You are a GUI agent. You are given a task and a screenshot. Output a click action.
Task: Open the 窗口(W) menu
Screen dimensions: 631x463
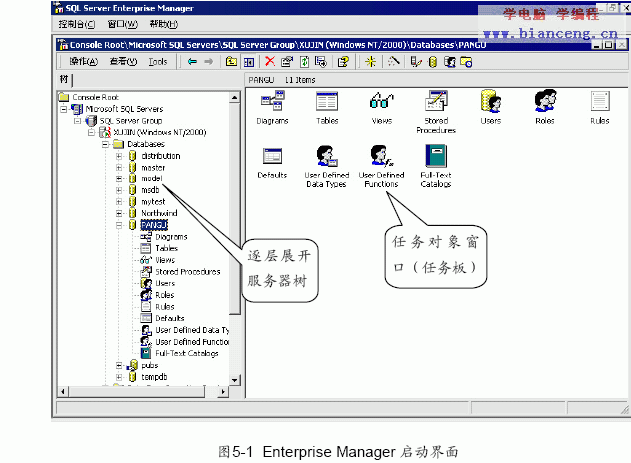pos(123,24)
